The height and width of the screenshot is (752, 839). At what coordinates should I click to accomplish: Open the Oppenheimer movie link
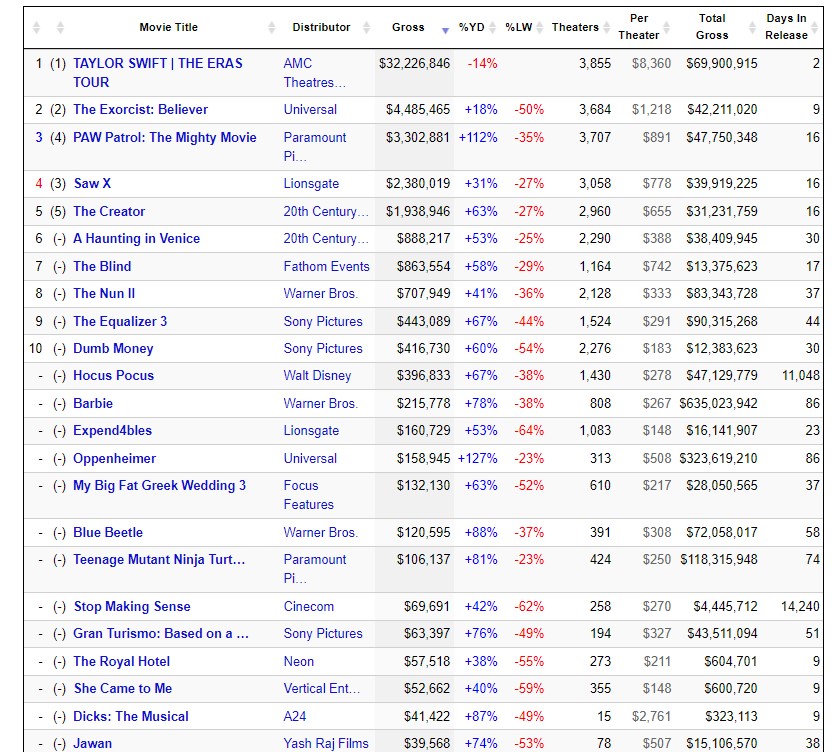pos(114,458)
